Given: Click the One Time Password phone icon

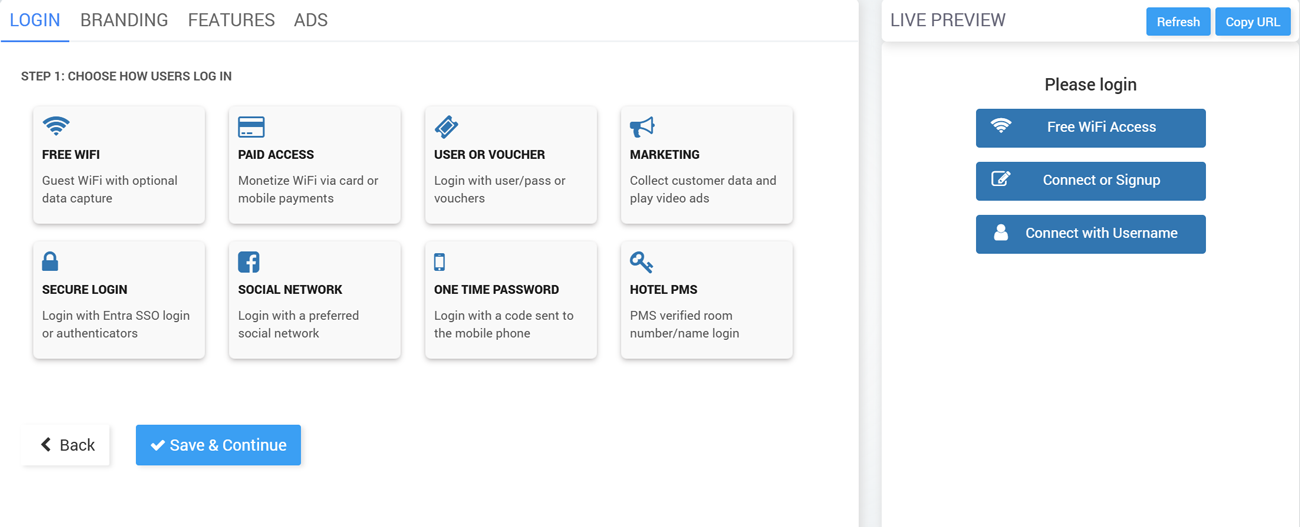Looking at the screenshot, I should (x=439, y=262).
